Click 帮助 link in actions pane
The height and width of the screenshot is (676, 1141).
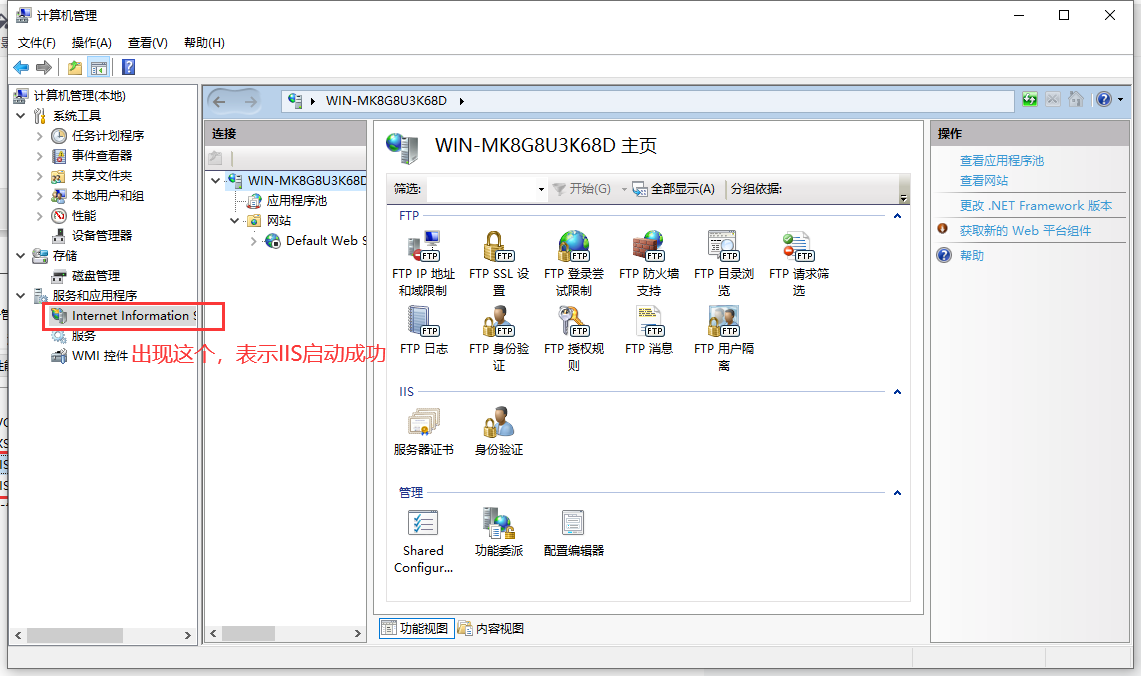(971, 255)
